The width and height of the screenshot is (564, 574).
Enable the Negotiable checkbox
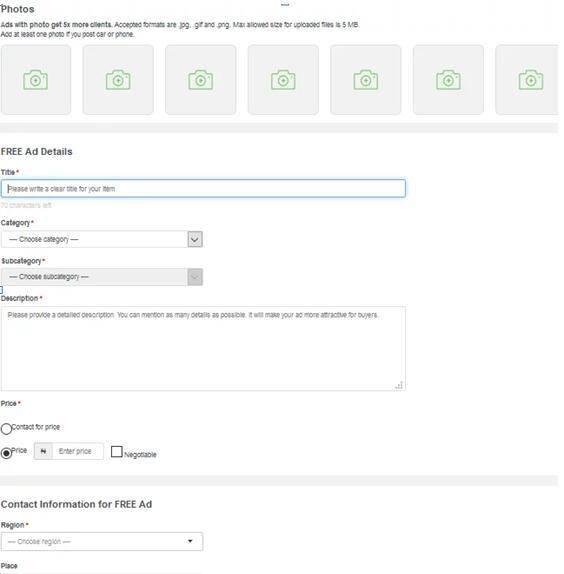(116, 452)
